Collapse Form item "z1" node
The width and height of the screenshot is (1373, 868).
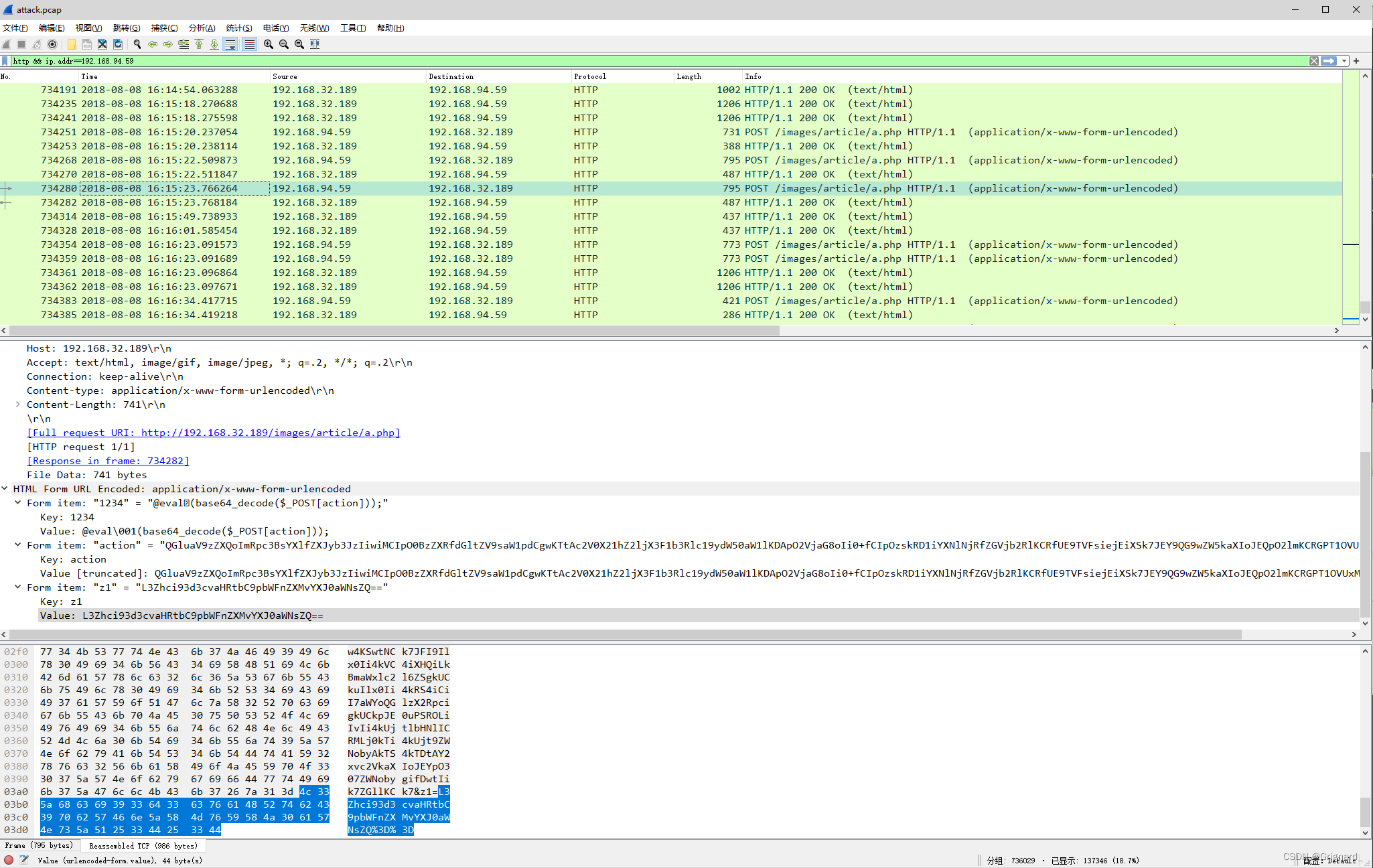[17, 587]
